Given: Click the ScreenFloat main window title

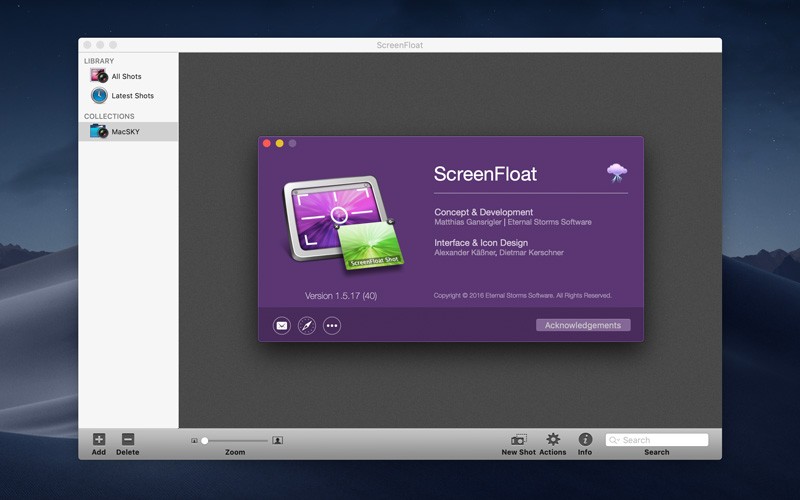Looking at the screenshot, I should (x=400, y=45).
